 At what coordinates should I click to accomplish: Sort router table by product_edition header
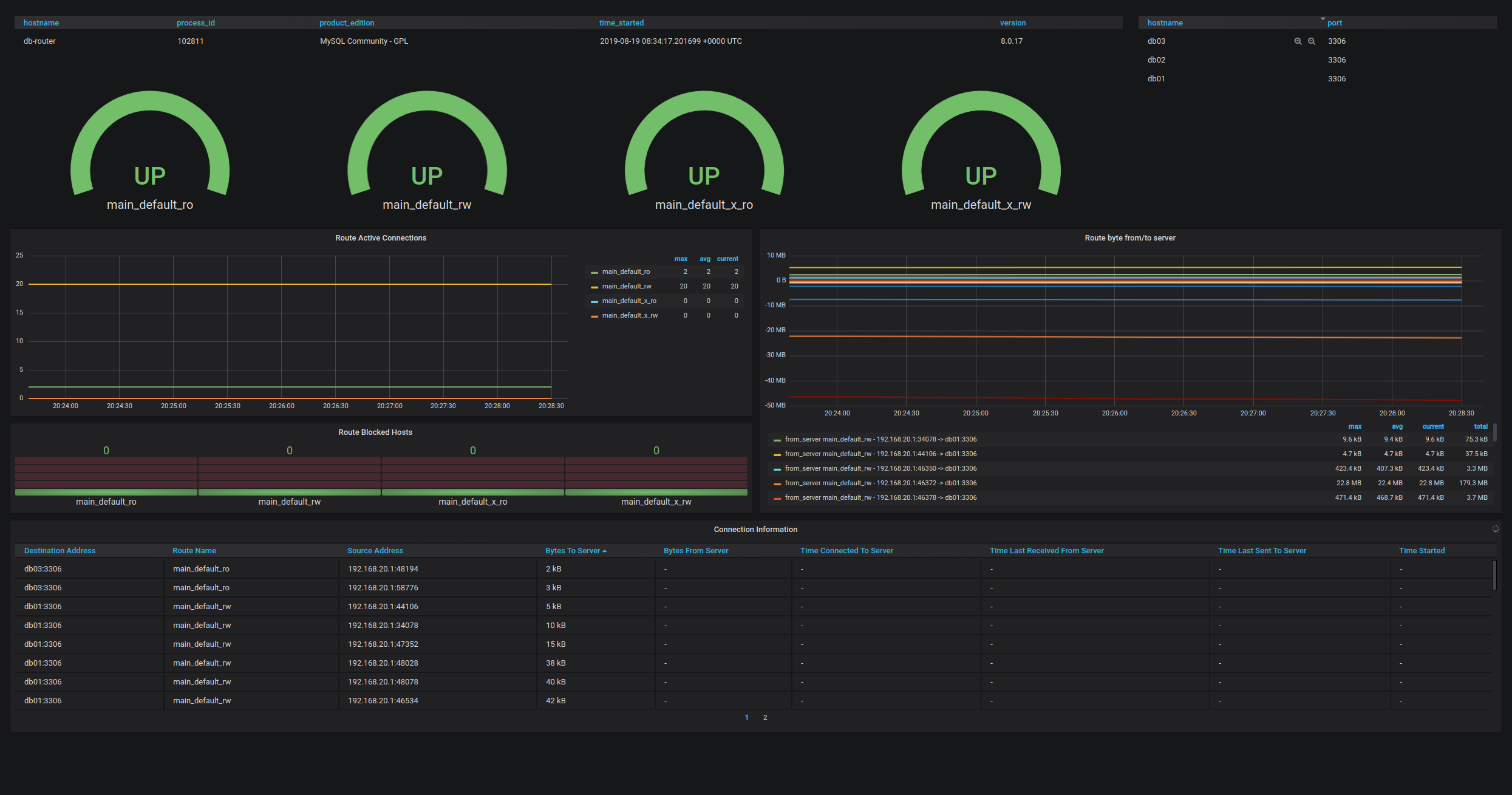347,23
